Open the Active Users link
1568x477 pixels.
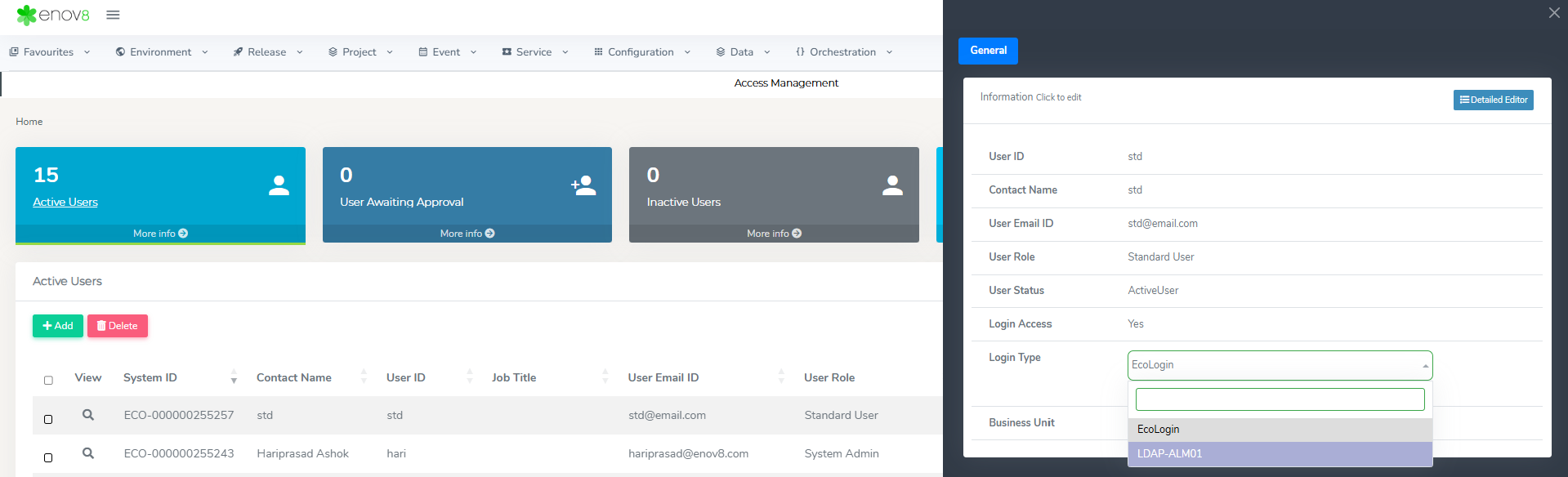click(x=65, y=202)
